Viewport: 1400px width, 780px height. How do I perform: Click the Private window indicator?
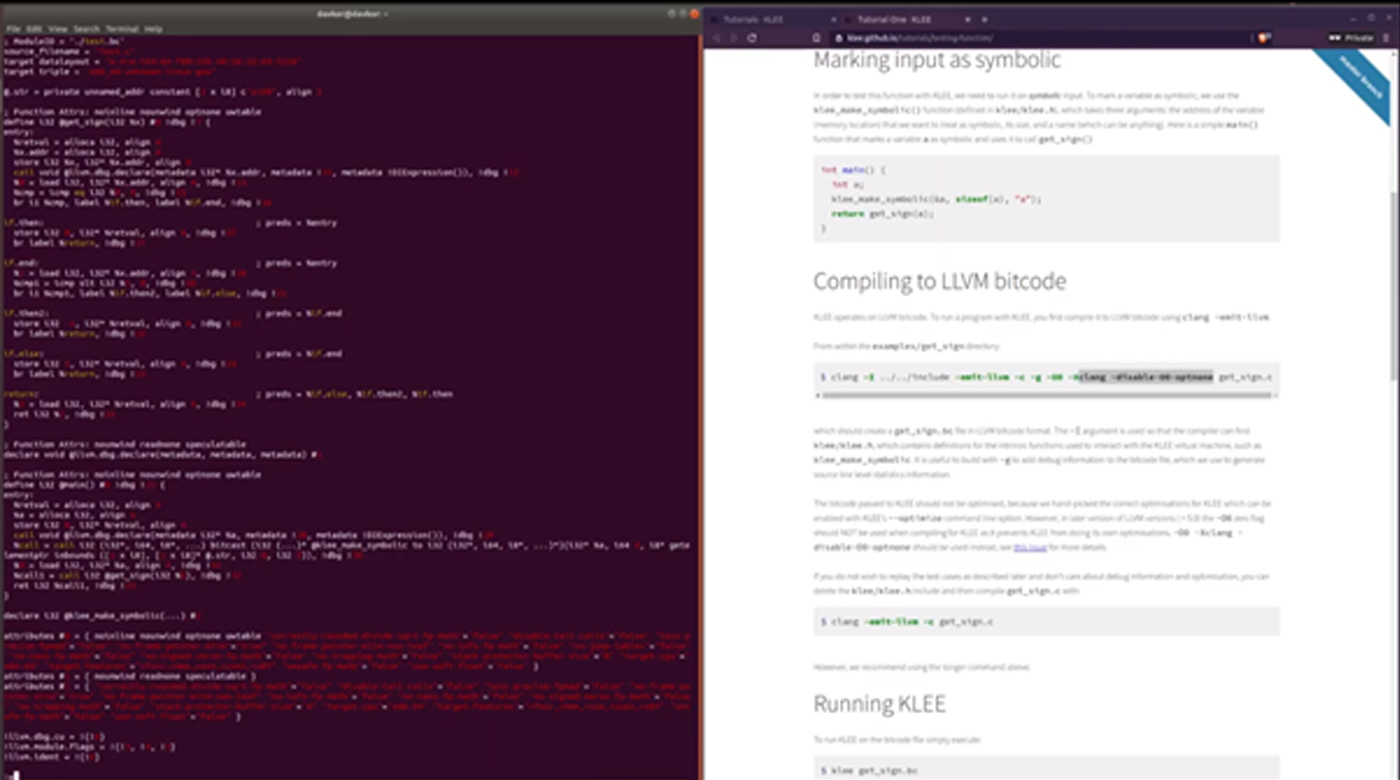coord(1350,38)
